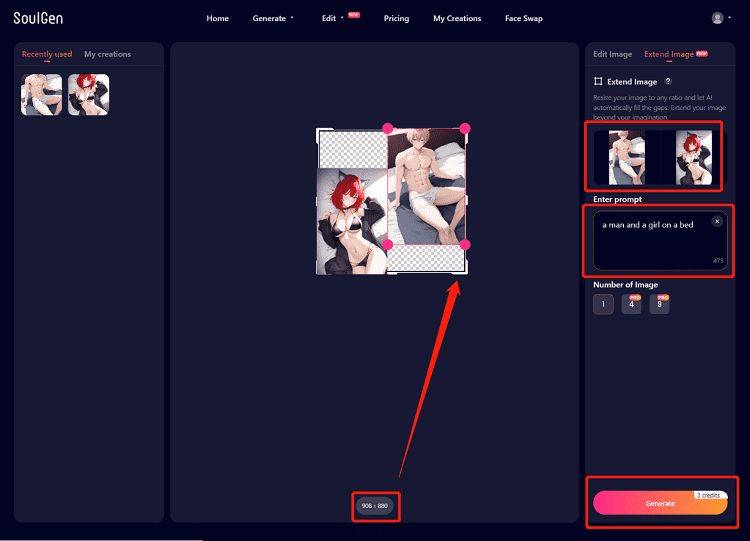
Task: Click the bottom-right pink handle on man image
Action: pos(465,245)
